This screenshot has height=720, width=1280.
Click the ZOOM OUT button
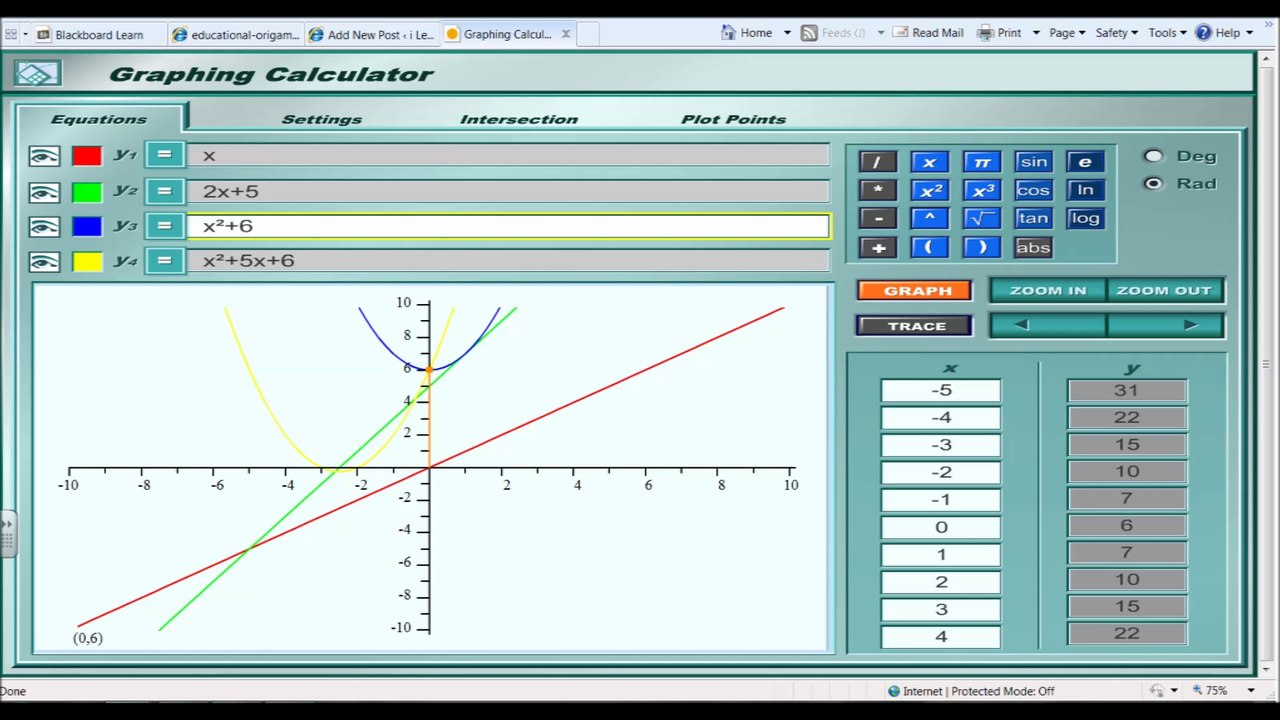point(1164,291)
